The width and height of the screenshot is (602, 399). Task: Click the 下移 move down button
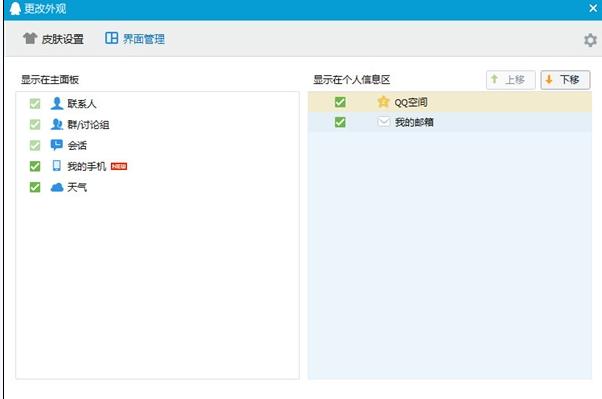coord(565,80)
